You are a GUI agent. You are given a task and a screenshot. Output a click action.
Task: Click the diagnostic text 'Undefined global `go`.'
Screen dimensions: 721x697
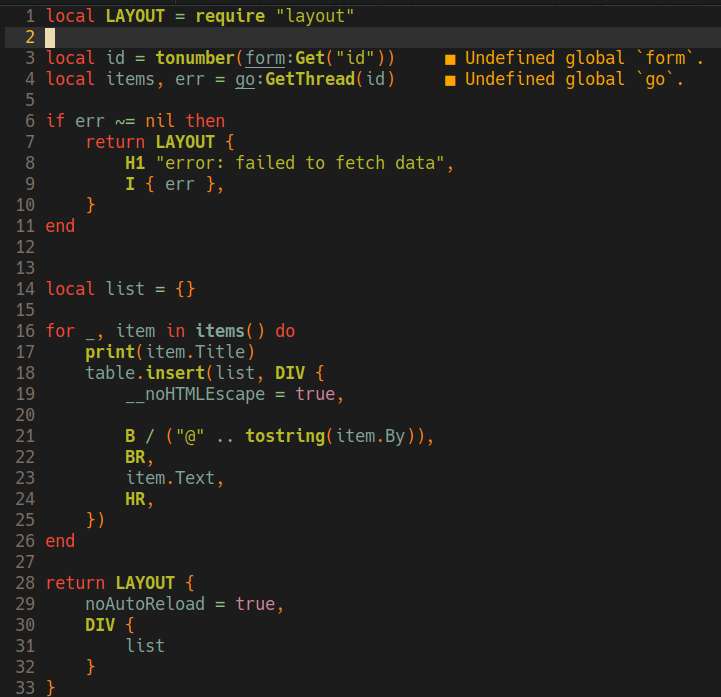pyautogui.click(x=573, y=79)
